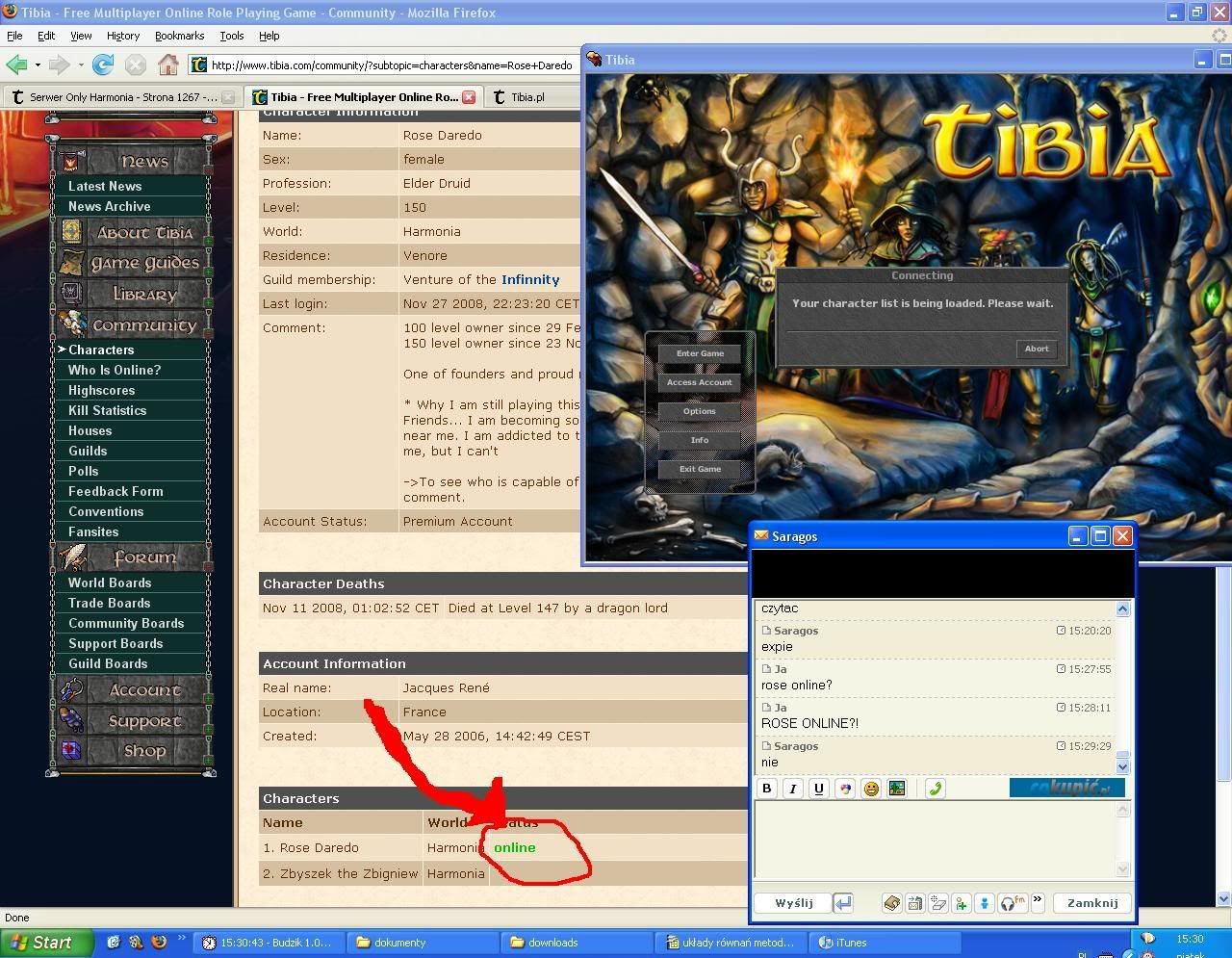
Task: Apply italic formatting in the Saragos chat
Action: pyautogui.click(x=793, y=788)
